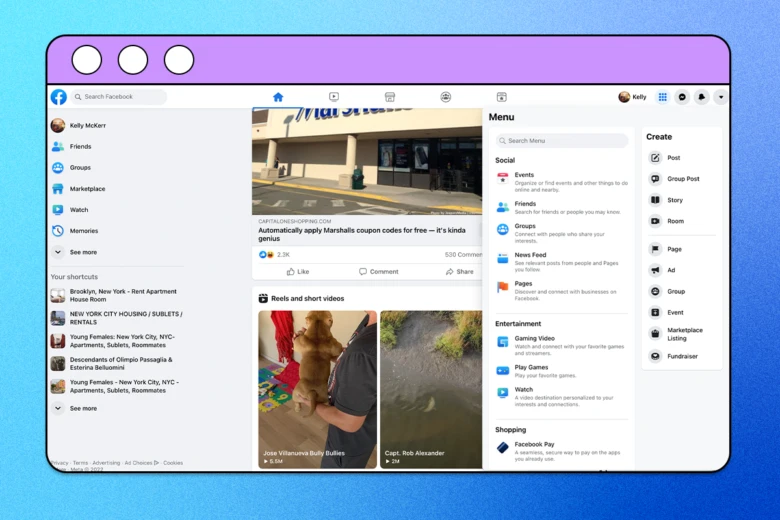Image resolution: width=780 pixels, height=520 pixels.
Task: Open Marketplace in the left sidebar
Action: click(x=78, y=189)
